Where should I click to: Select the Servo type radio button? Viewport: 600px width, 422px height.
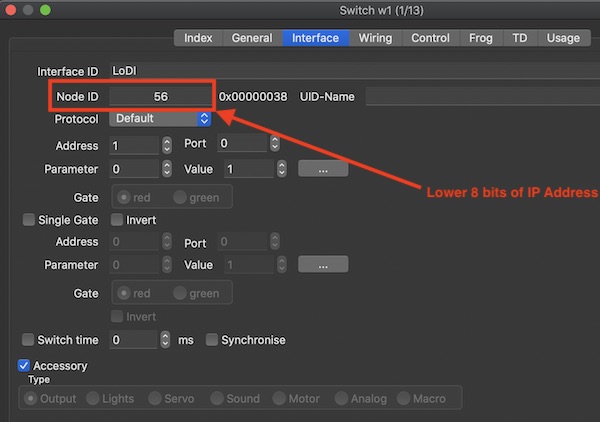point(155,399)
